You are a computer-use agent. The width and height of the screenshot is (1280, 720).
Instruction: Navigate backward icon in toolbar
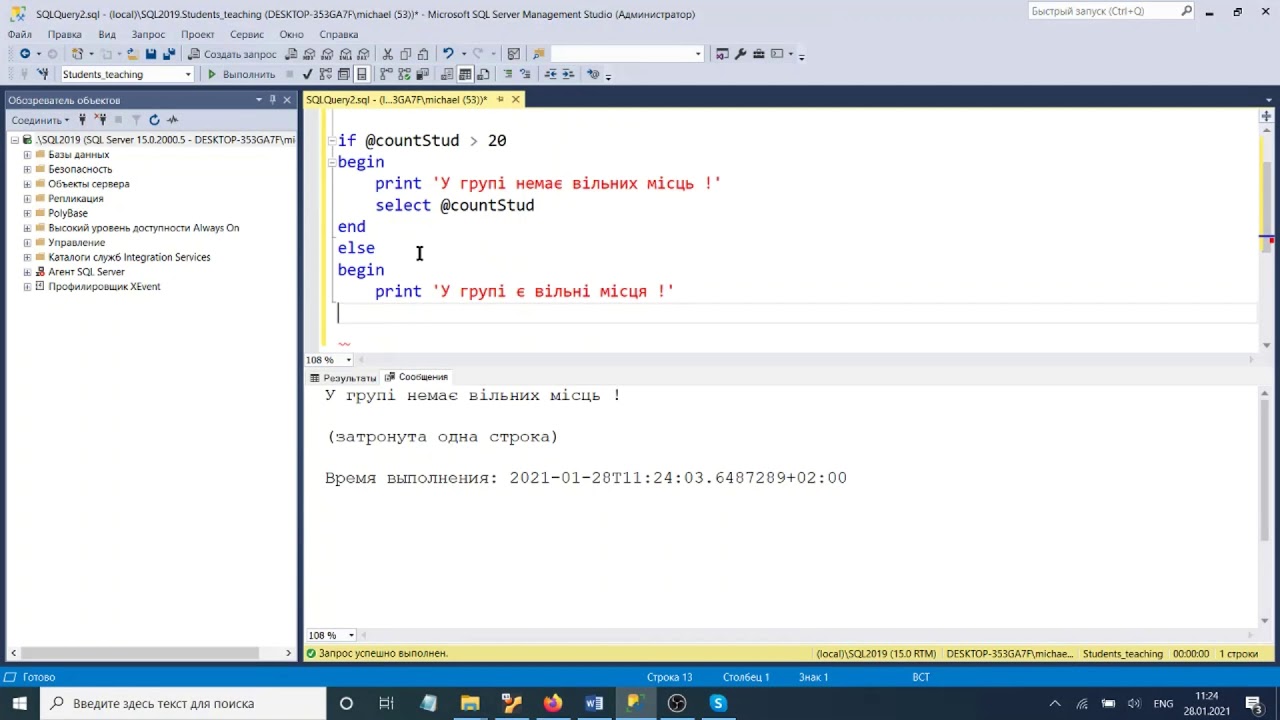pos(25,54)
